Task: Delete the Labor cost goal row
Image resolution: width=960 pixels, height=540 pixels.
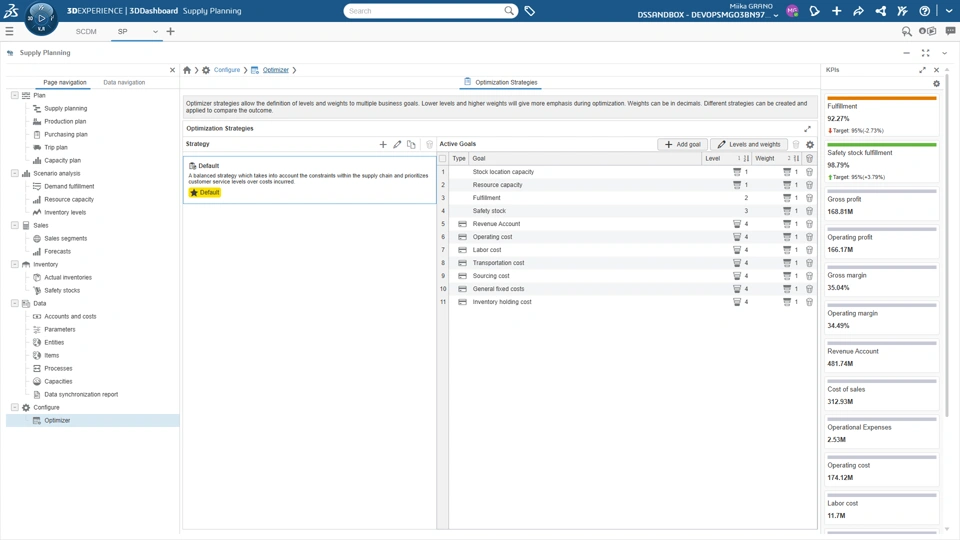Action: 809,250
